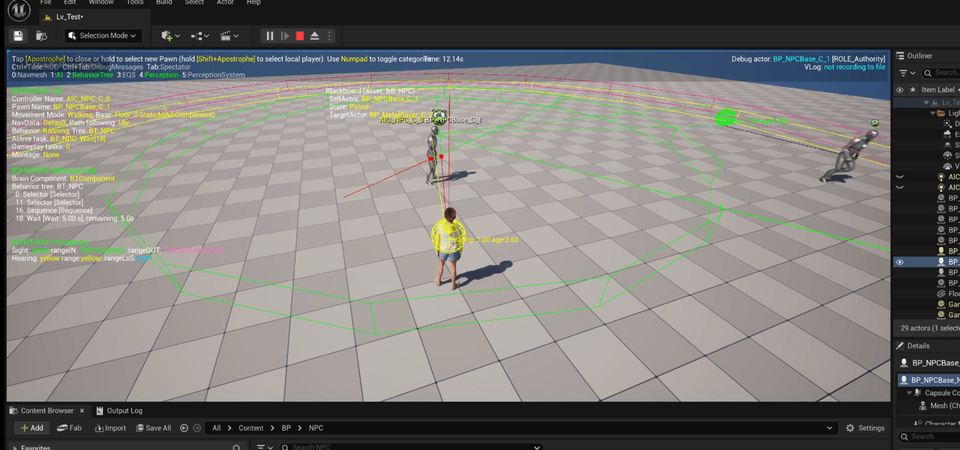The width and height of the screenshot is (960, 450).
Task: Navigate to the Content breadcrumb
Action: (x=251, y=428)
